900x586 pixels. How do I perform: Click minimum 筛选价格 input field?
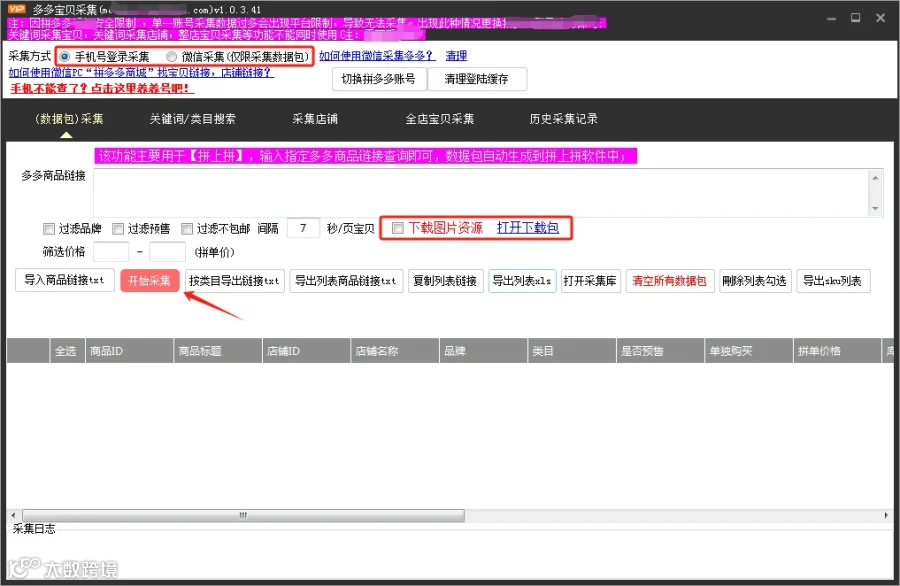coord(111,251)
